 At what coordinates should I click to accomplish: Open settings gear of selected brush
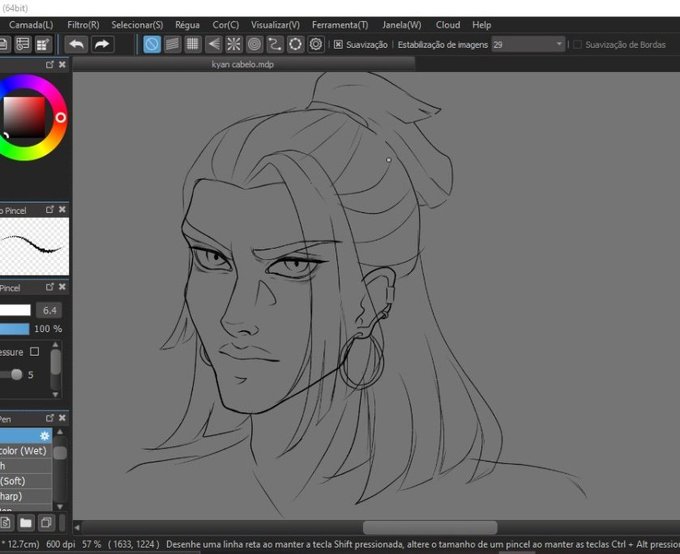tap(45, 436)
